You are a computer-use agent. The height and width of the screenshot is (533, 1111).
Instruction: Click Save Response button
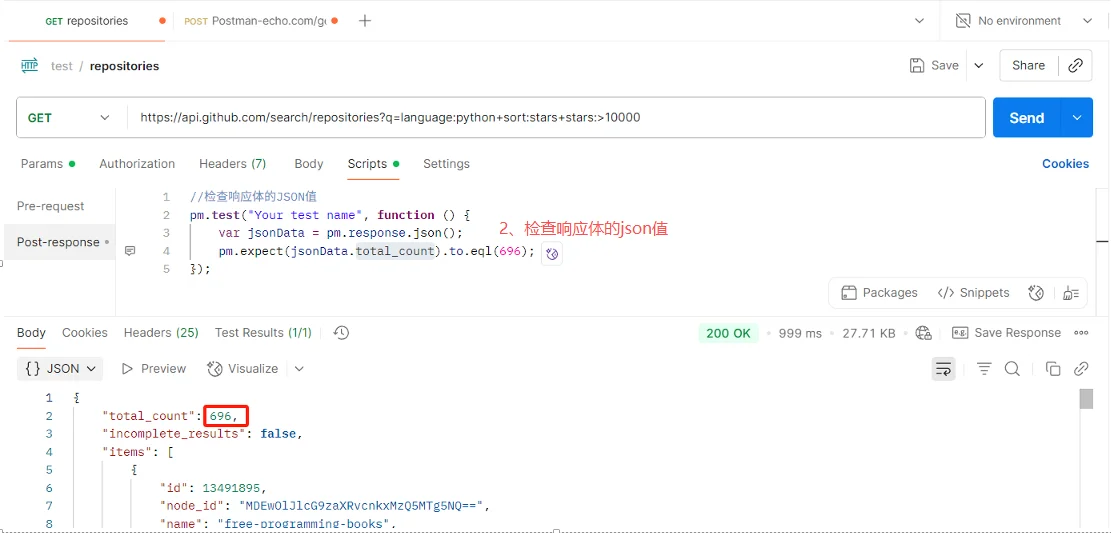coord(1006,332)
